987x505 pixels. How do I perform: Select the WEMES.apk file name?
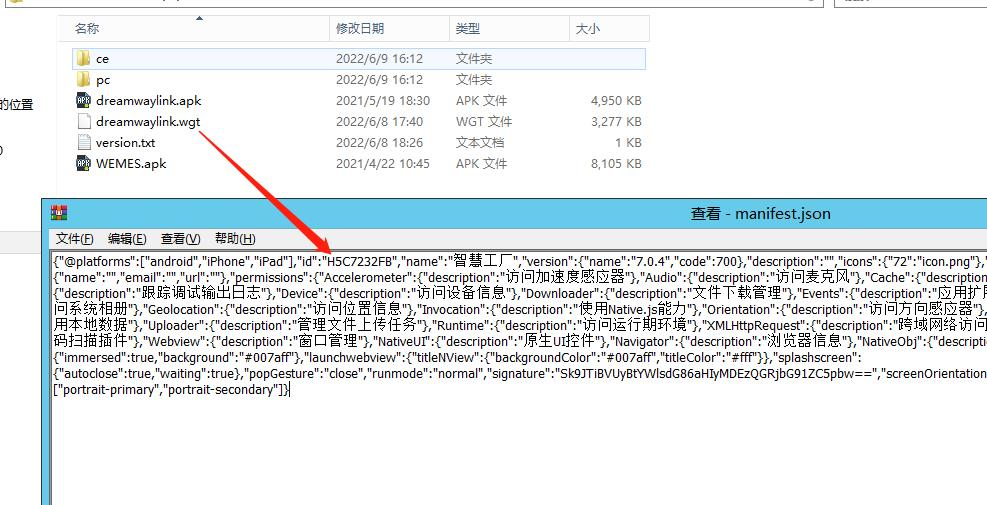131,164
